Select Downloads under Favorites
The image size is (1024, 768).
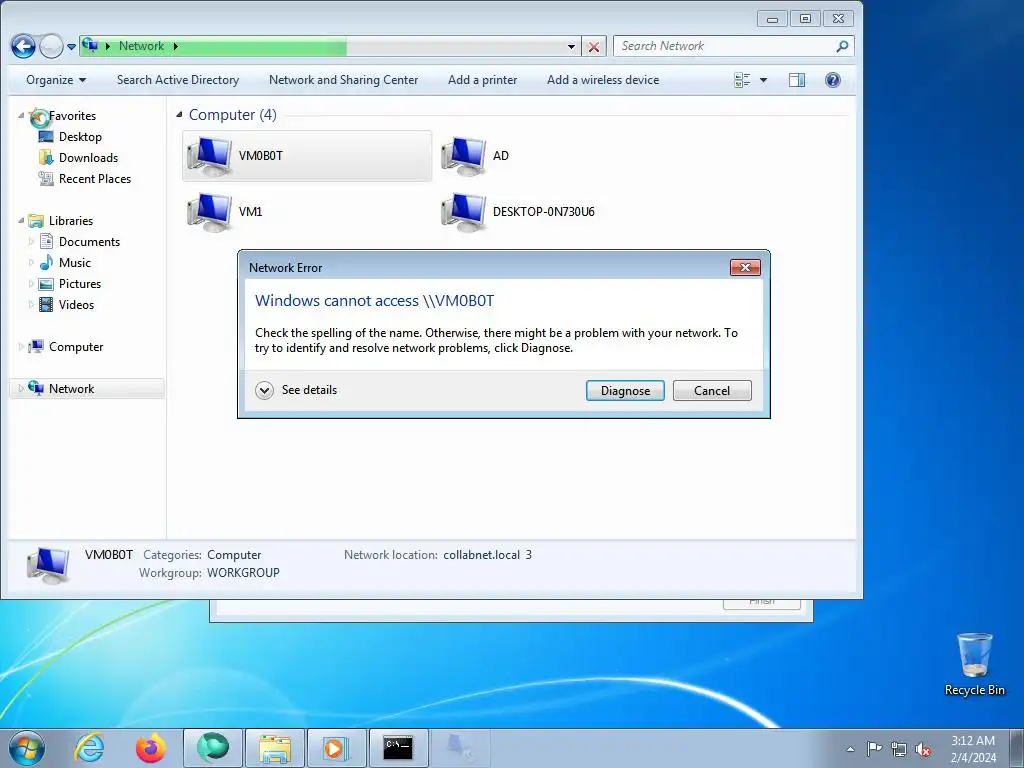tap(88, 157)
